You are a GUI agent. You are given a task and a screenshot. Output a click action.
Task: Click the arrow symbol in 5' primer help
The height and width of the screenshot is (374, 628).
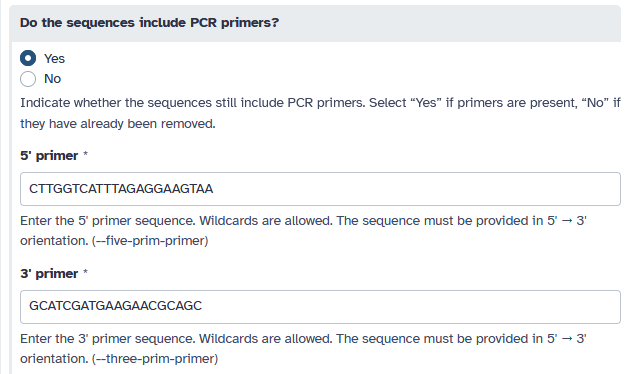point(567,221)
